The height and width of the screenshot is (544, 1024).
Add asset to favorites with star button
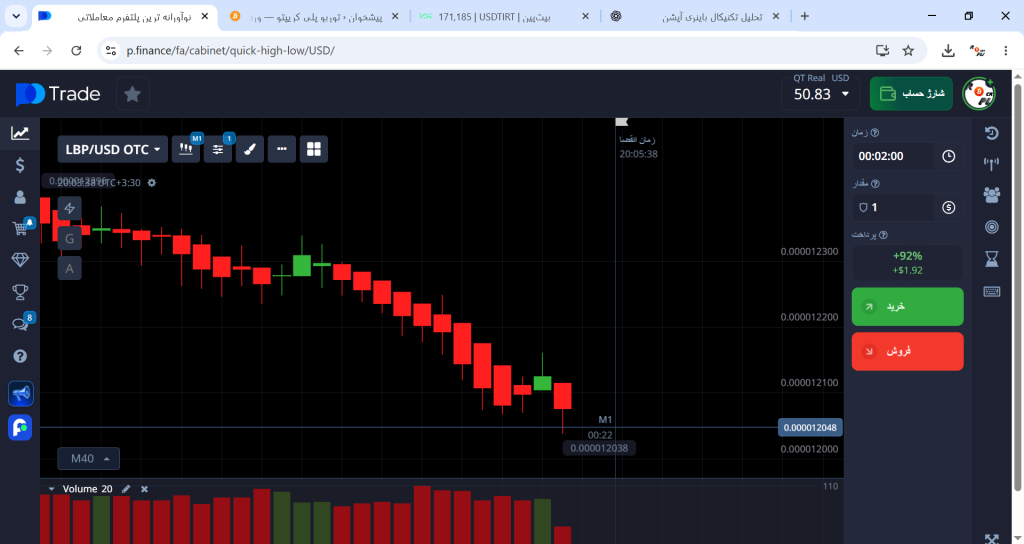point(133,94)
